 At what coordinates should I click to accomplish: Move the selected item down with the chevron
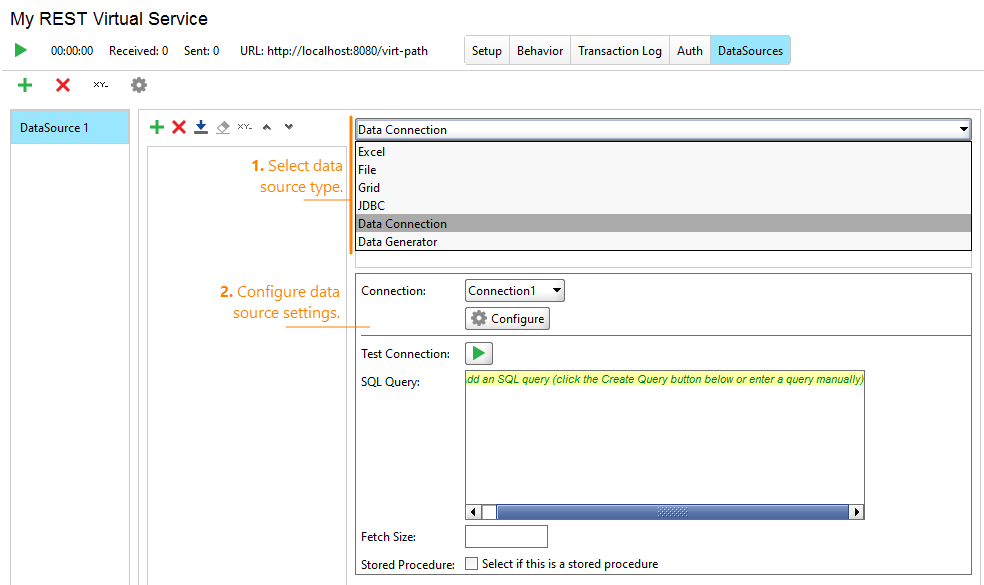click(288, 127)
